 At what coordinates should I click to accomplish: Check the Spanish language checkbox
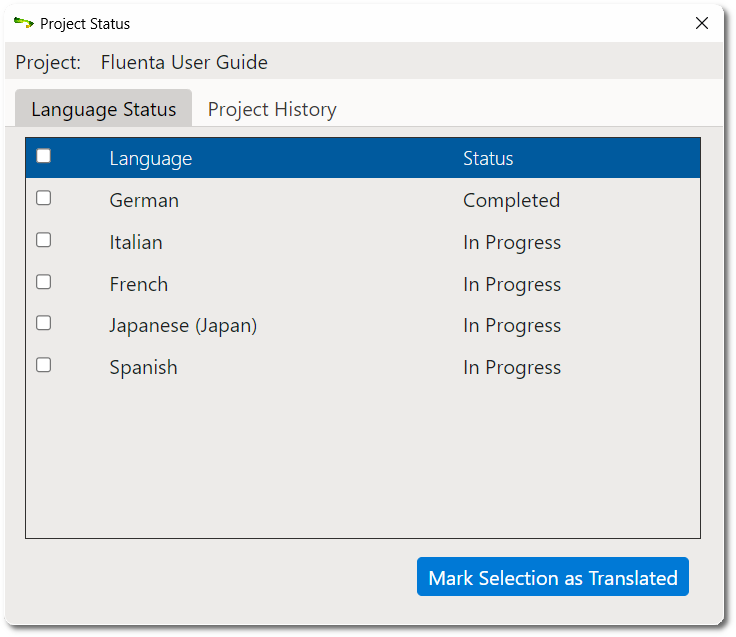pos(44,365)
